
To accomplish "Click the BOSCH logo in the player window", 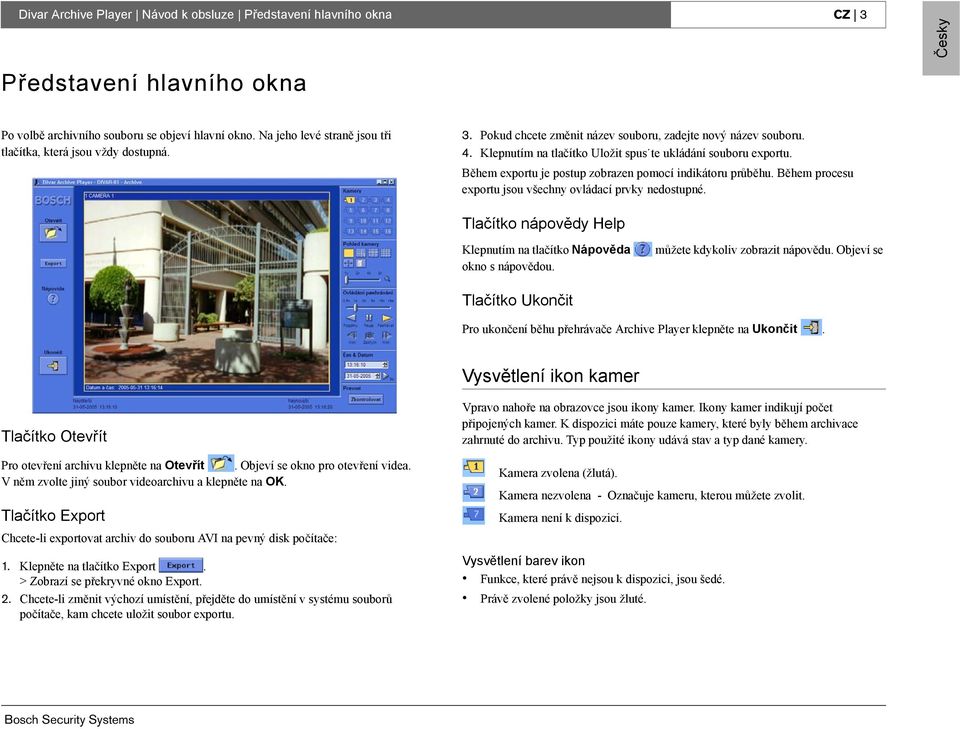I will point(53,200).
